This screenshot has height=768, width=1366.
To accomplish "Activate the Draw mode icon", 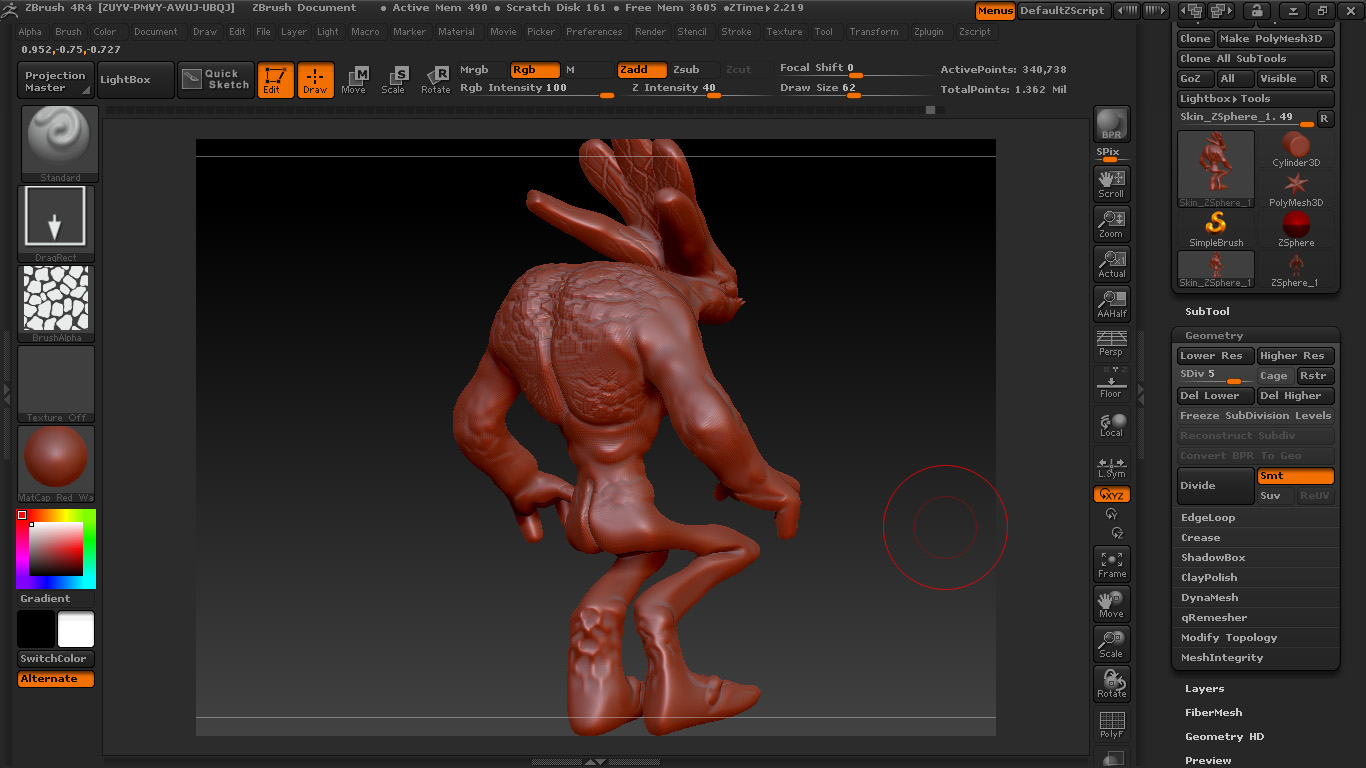I will click(x=315, y=80).
